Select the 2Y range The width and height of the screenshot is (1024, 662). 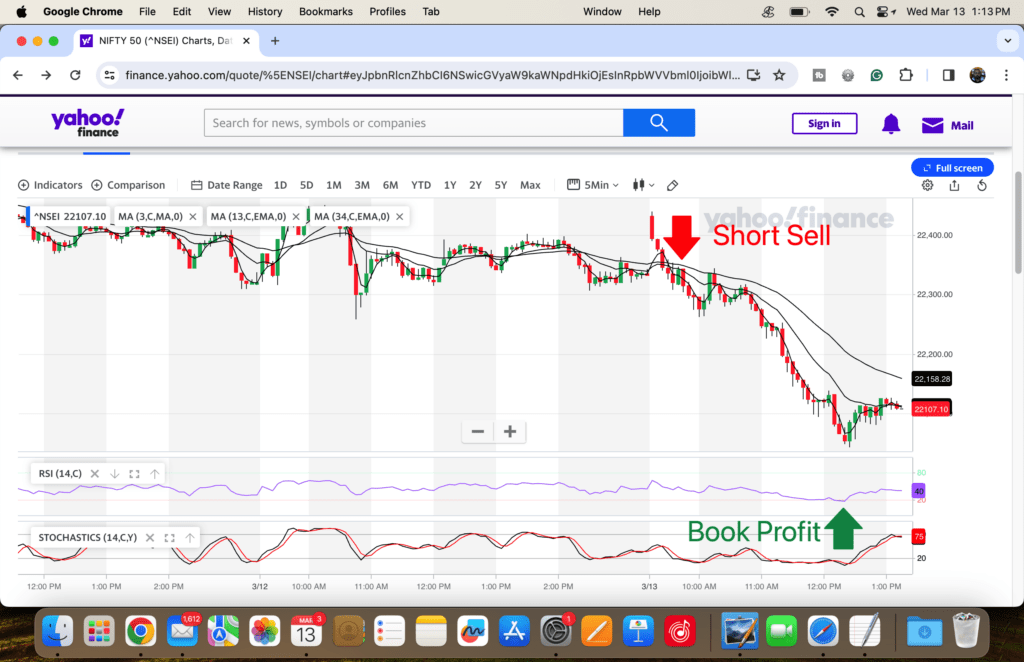475,185
